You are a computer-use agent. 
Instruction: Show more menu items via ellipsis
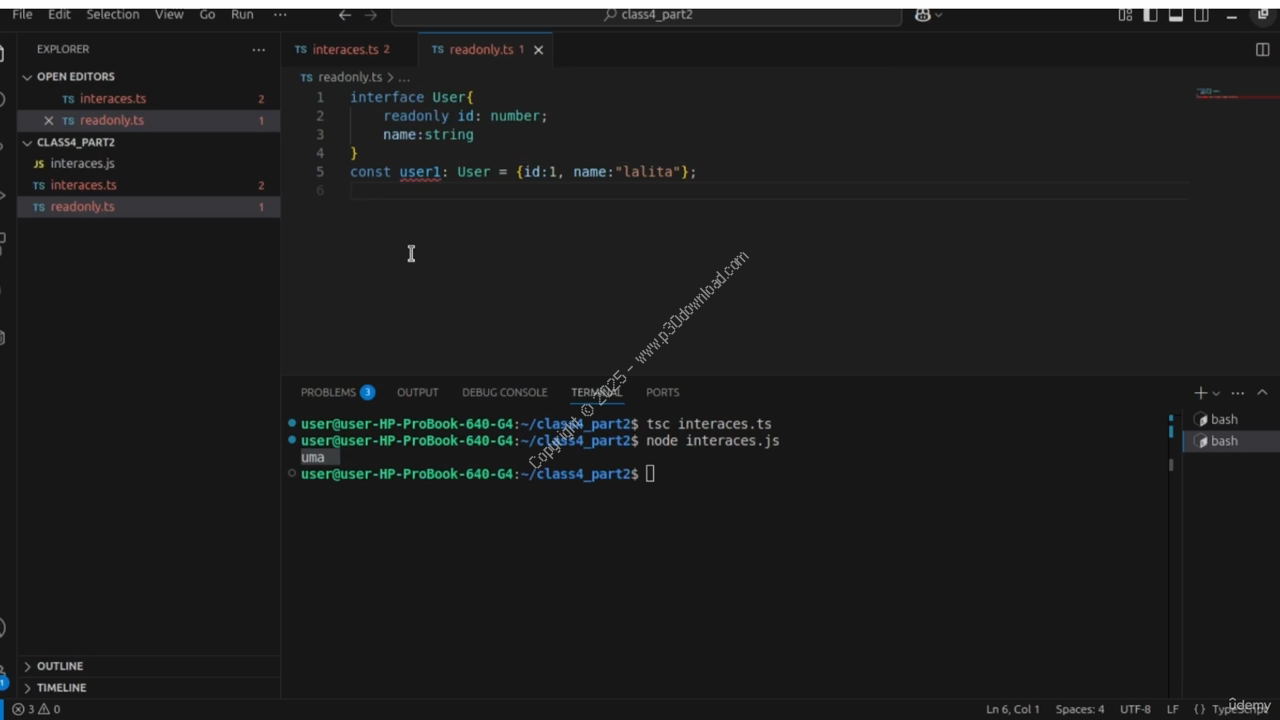(x=280, y=14)
